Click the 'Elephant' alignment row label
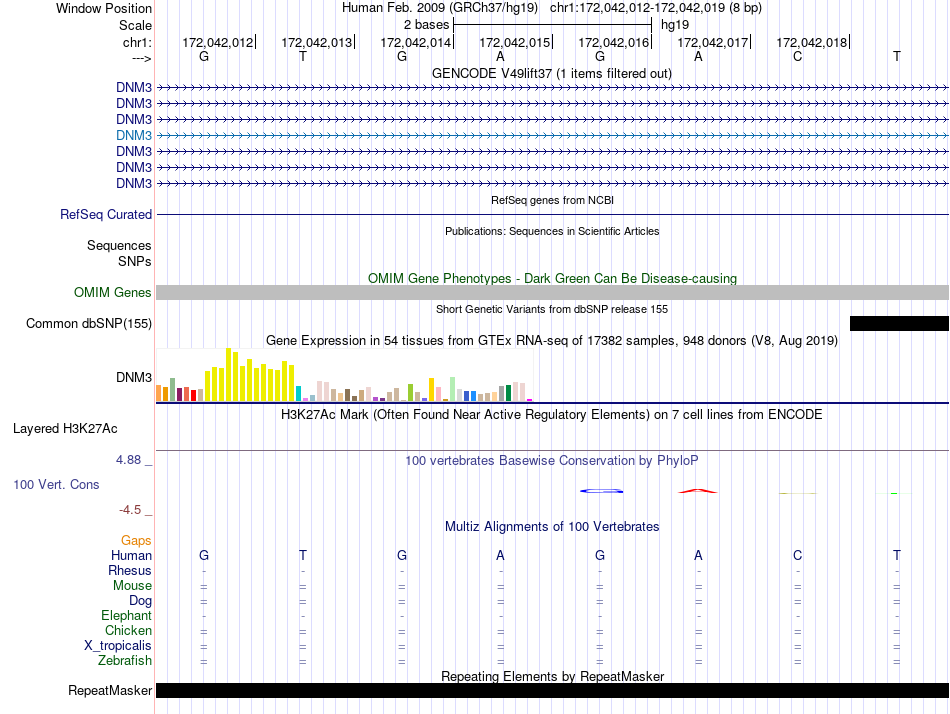The image size is (950, 714). (x=127, y=616)
